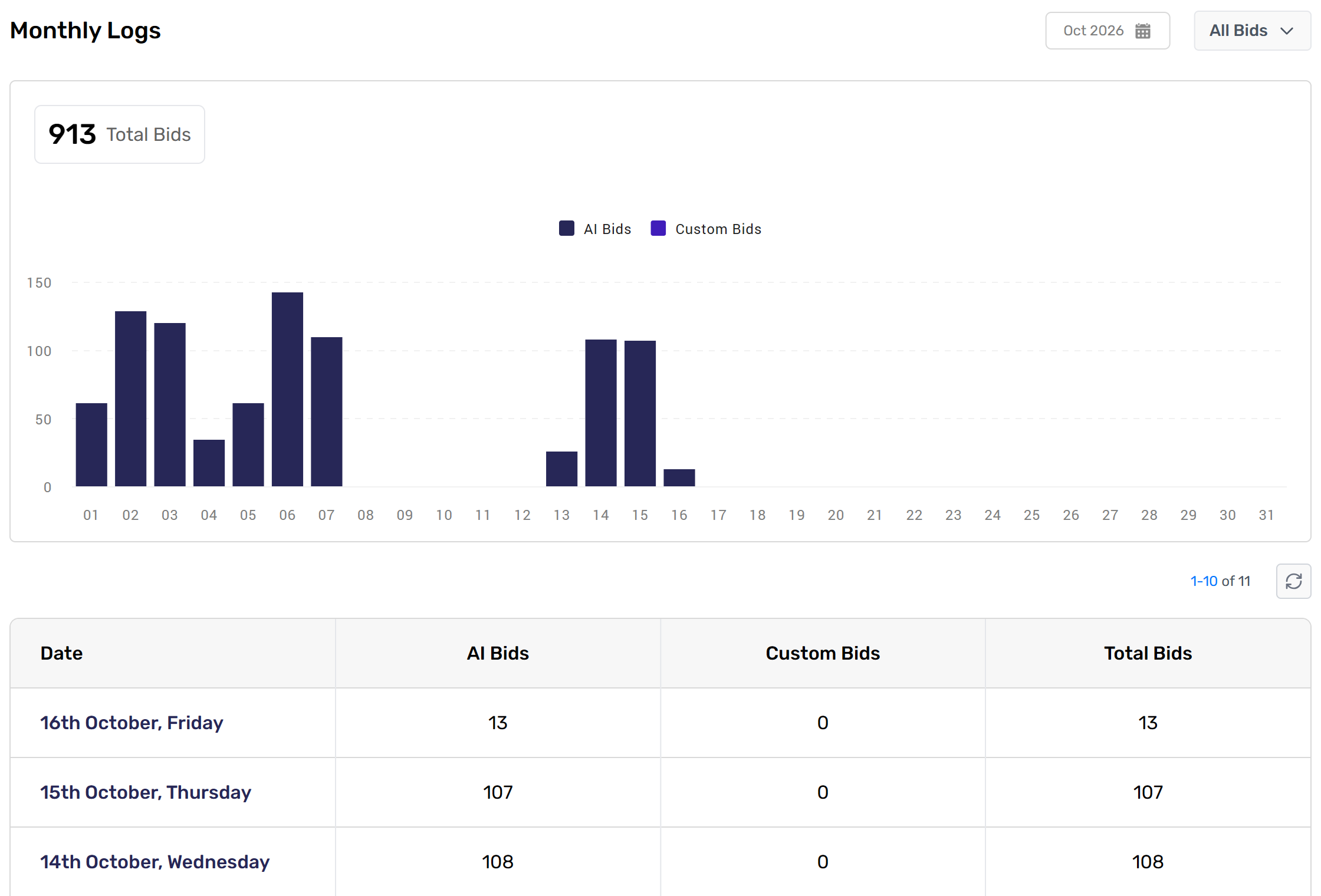Click the AI Bids column header
This screenshot has height=896, width=1321.
pyautogui.click(x=498, y=653)
